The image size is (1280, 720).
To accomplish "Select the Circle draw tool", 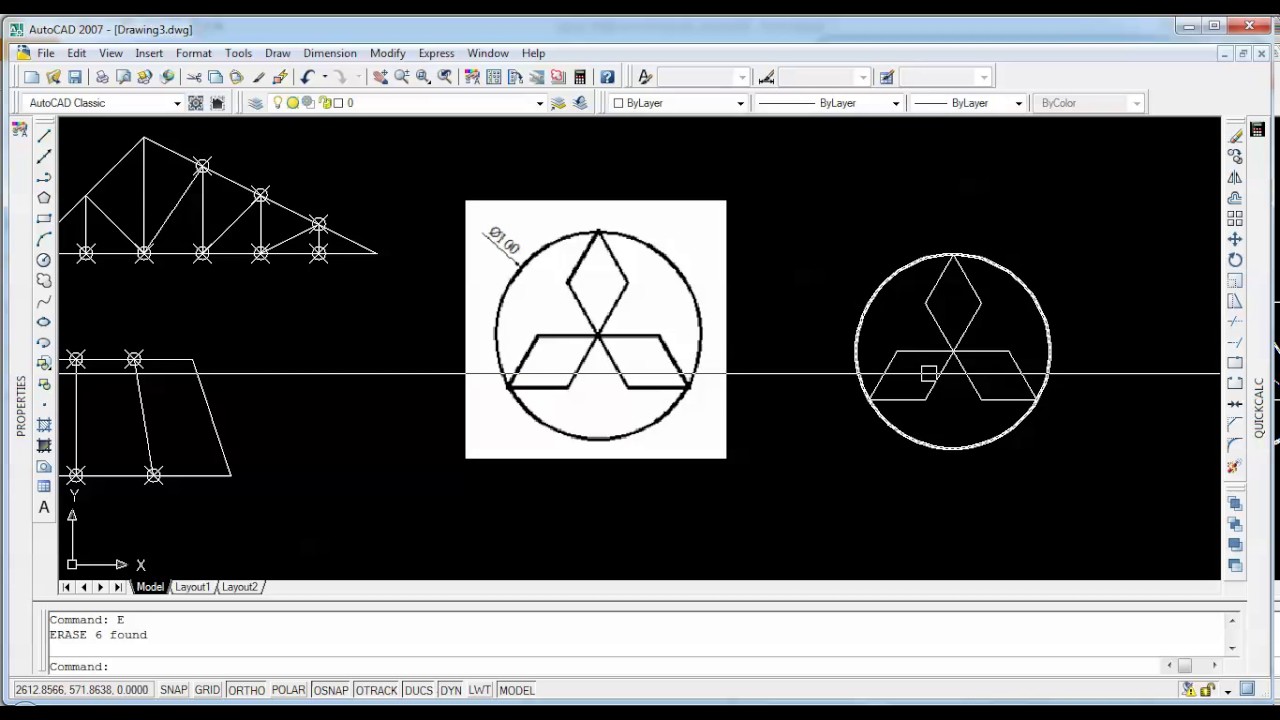I will (44, 260).
